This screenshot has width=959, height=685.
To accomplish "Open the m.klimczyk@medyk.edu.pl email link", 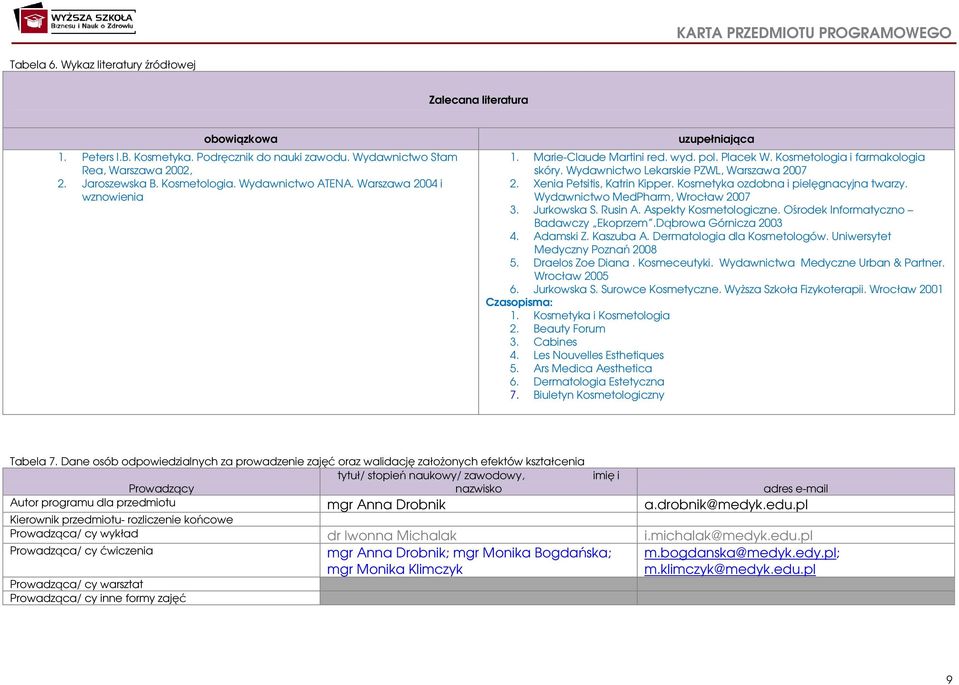I will pos(730,569).
